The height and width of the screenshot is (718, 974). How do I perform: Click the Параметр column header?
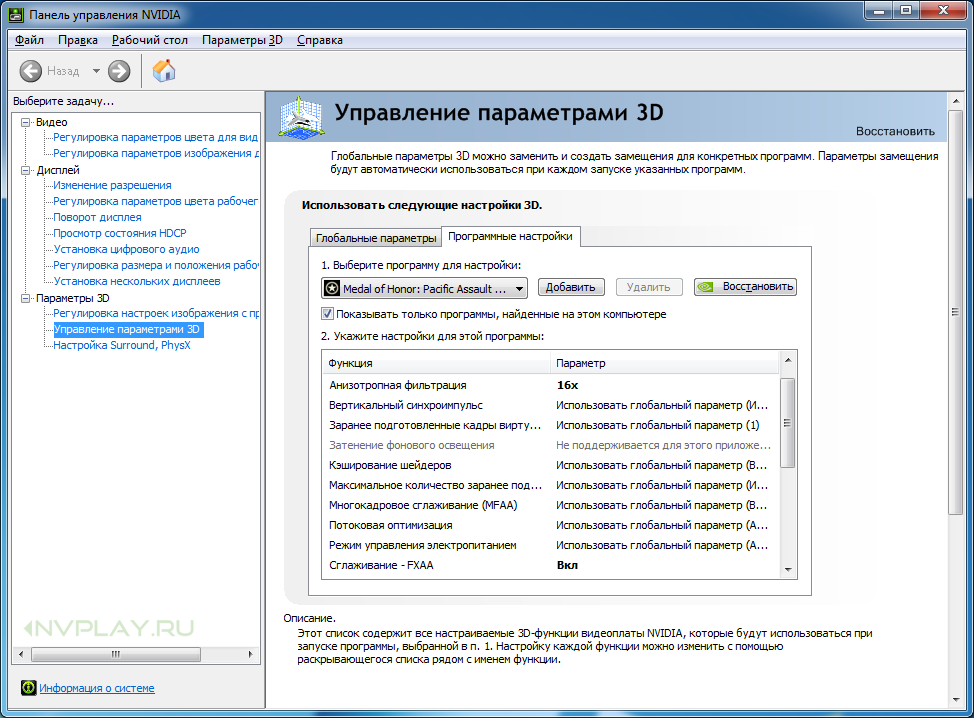coord(665,363)
